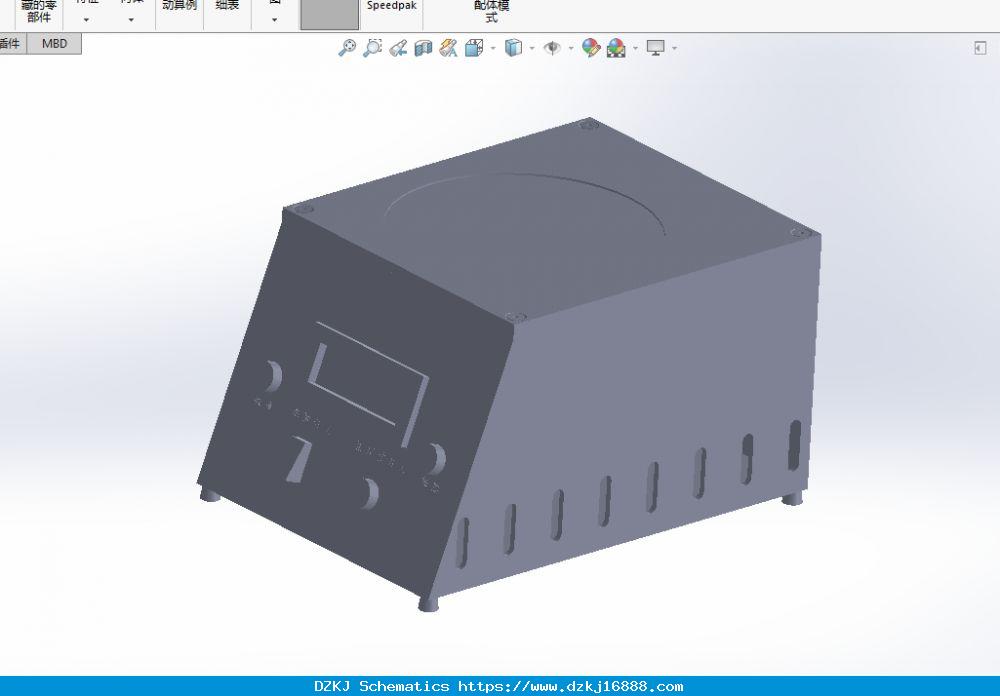Click the Apply Scene icon
The height and width of the screenshot is (696, 1000).
click(x=616, y=48)
